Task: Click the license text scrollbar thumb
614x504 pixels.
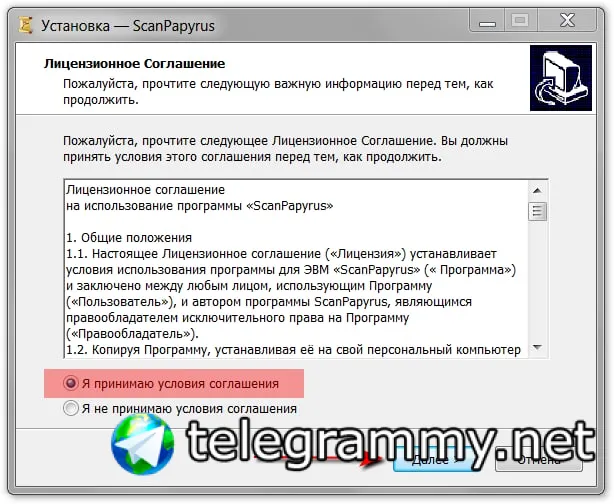Action: (x=537, y=211)
